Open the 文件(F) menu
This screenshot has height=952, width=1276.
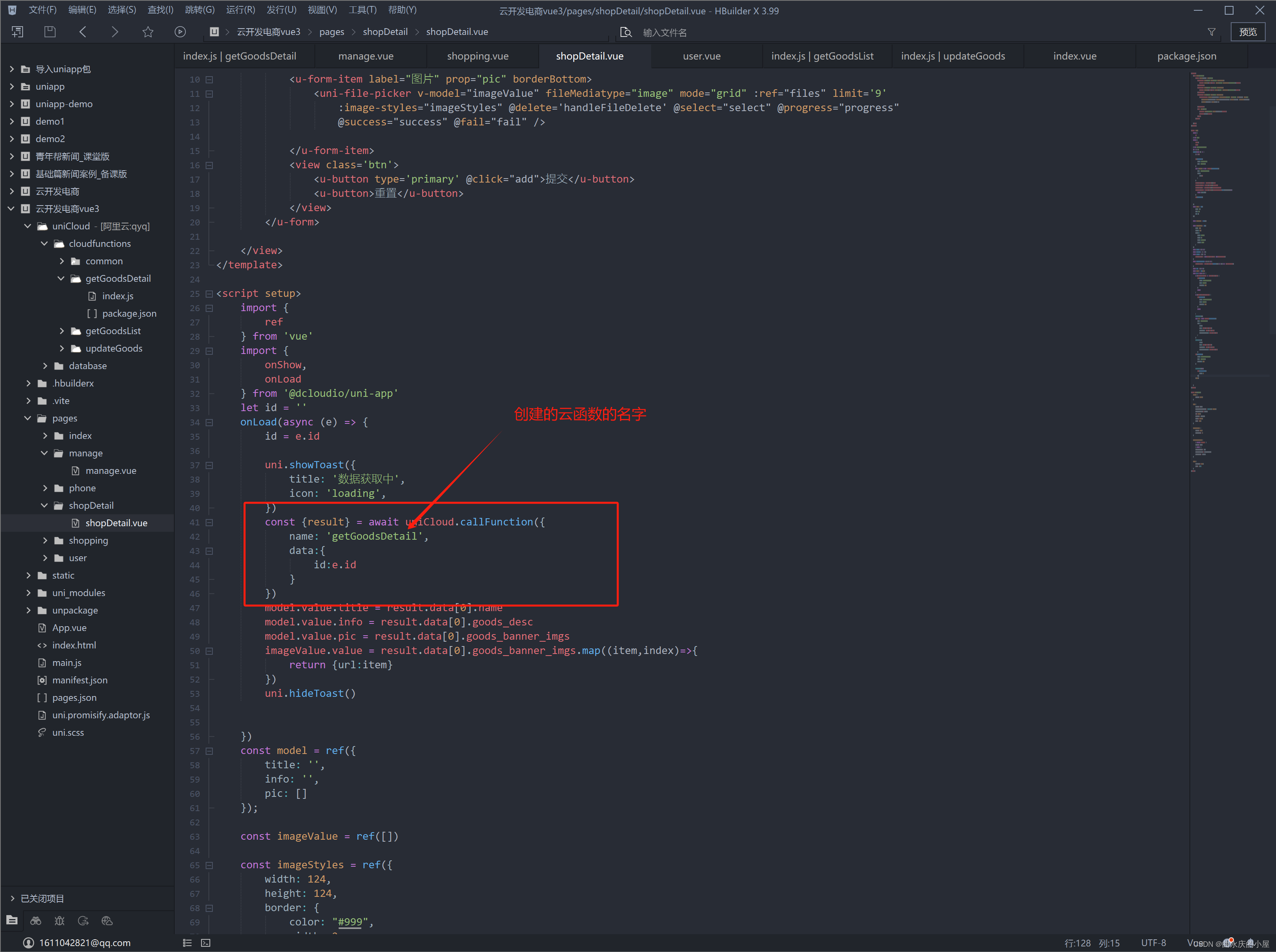pos(42,10)
